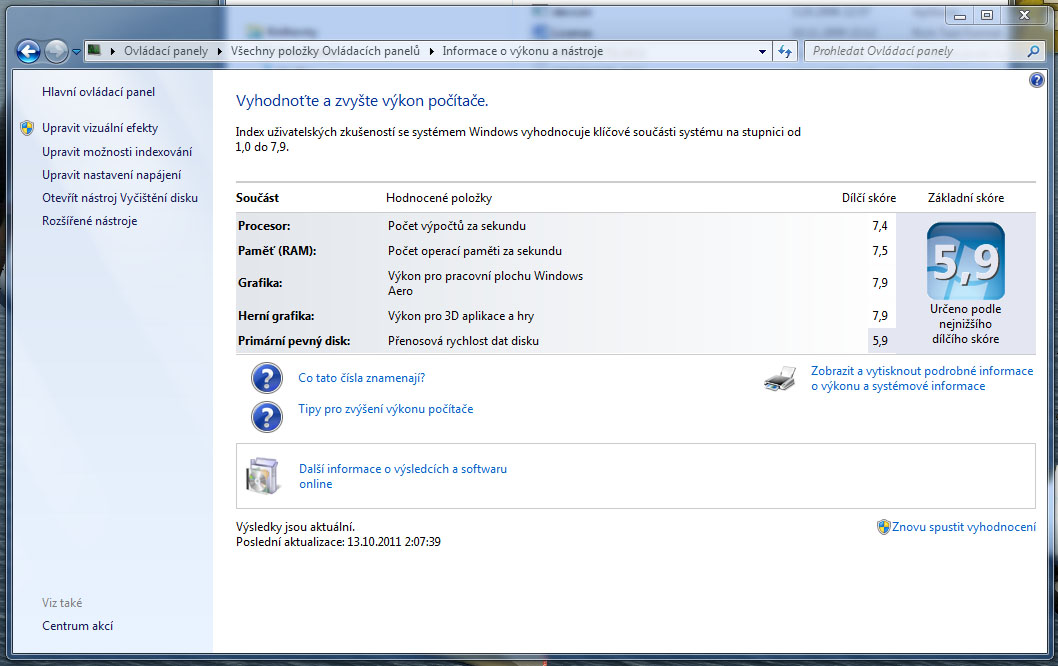Expand the root arrow before 'Ovládací panely'
Image resolution: width=1058 pixels, height=666 pixels.
pyautogui.click(x=113, y=51)
